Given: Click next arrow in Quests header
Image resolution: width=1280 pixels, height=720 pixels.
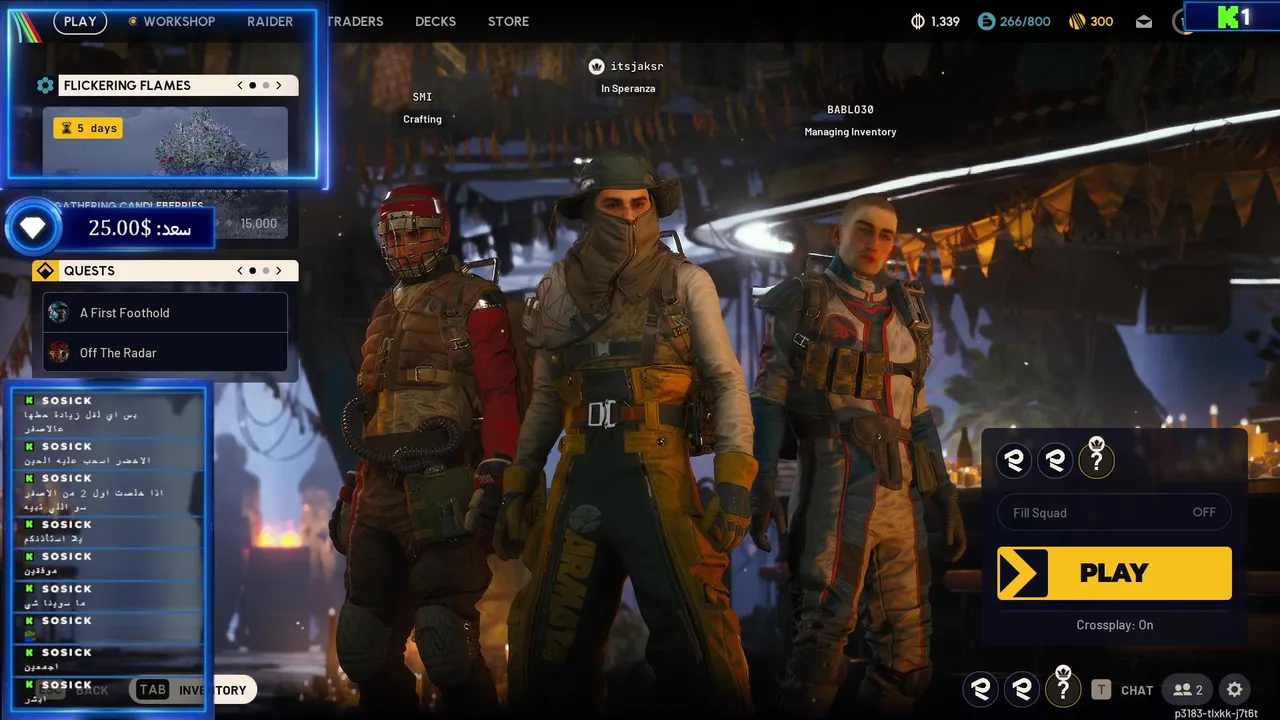Looking at the screenshot, I should 279,271.
